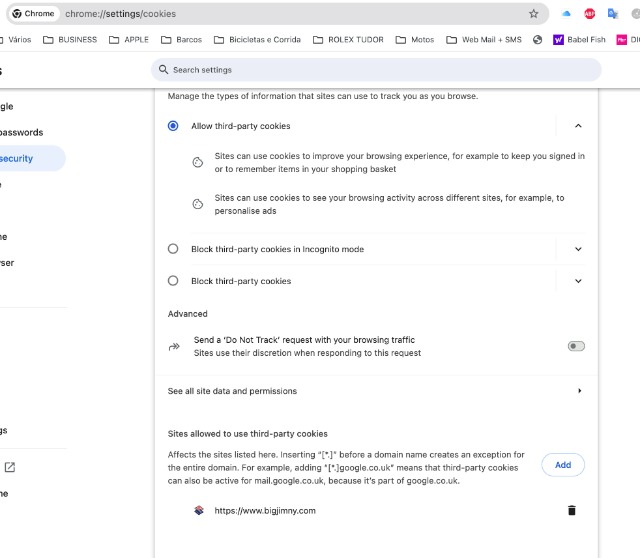Open the BUSINESS bookmarks folder
The height and width of the screenshot is (558, 640).
click(x=69, y=40)
